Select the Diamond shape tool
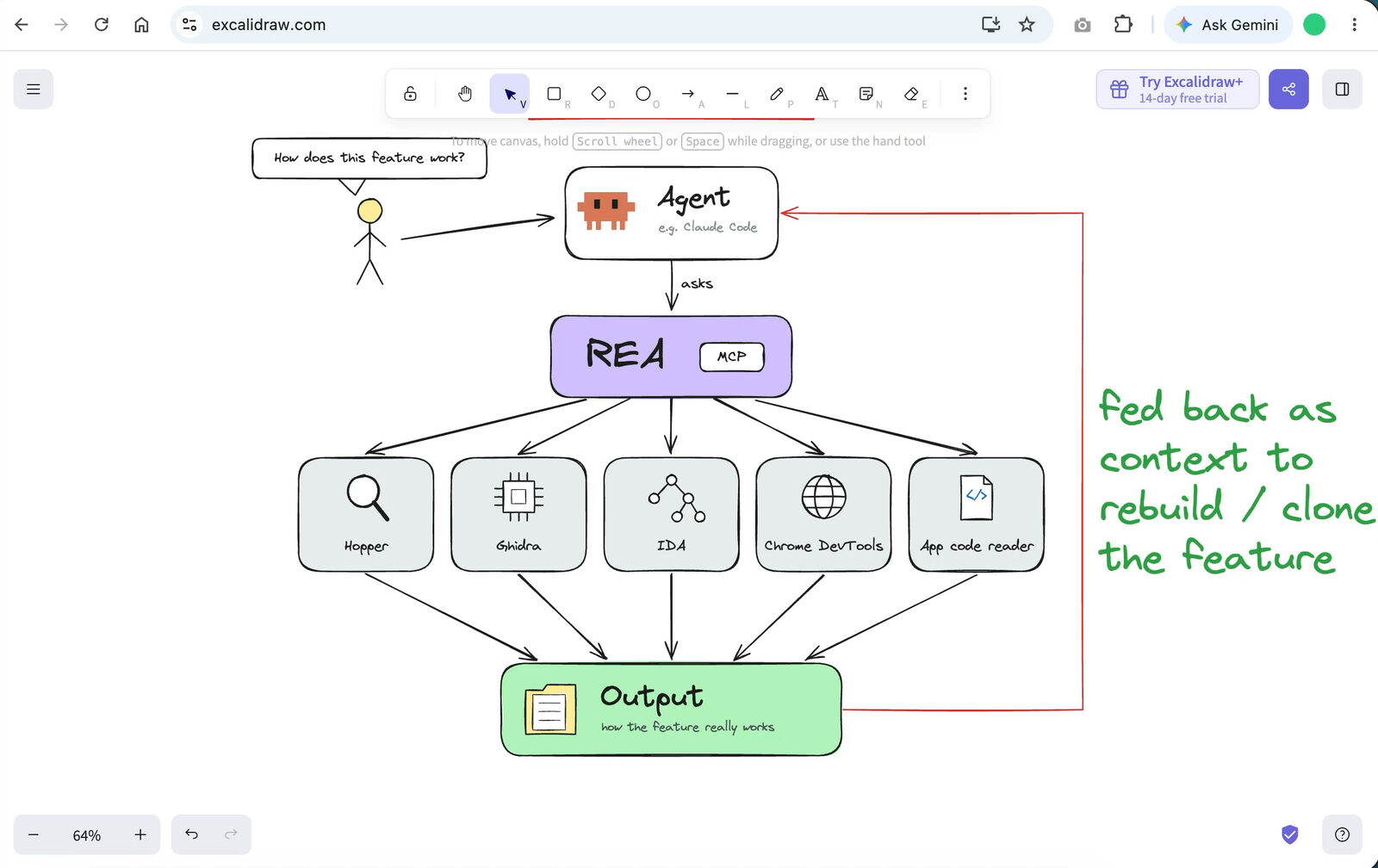Viewport: 1378px width, 868px height. click(x=599, y=94)
